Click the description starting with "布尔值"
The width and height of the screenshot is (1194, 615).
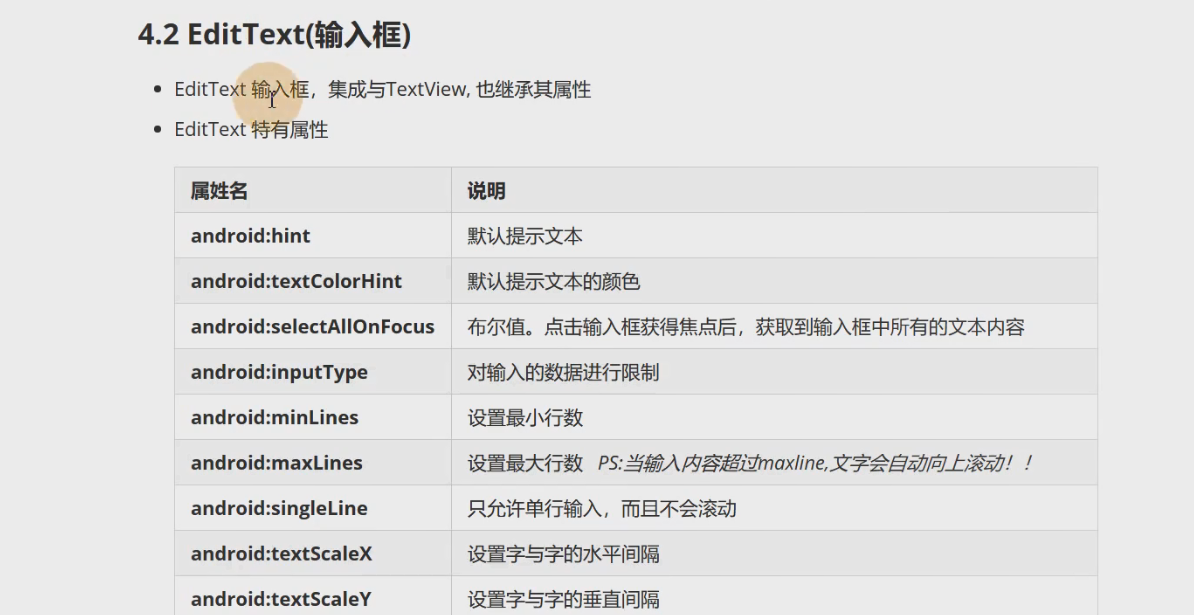[x=745, y=327]
